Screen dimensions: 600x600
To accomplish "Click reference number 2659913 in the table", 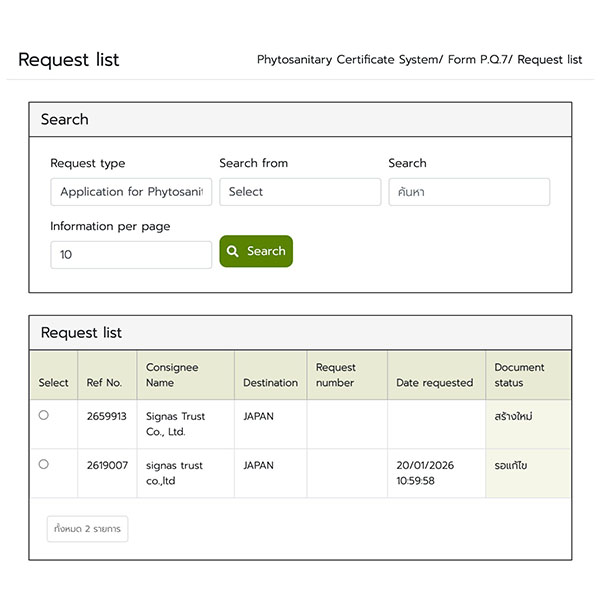I will [106, 416].
